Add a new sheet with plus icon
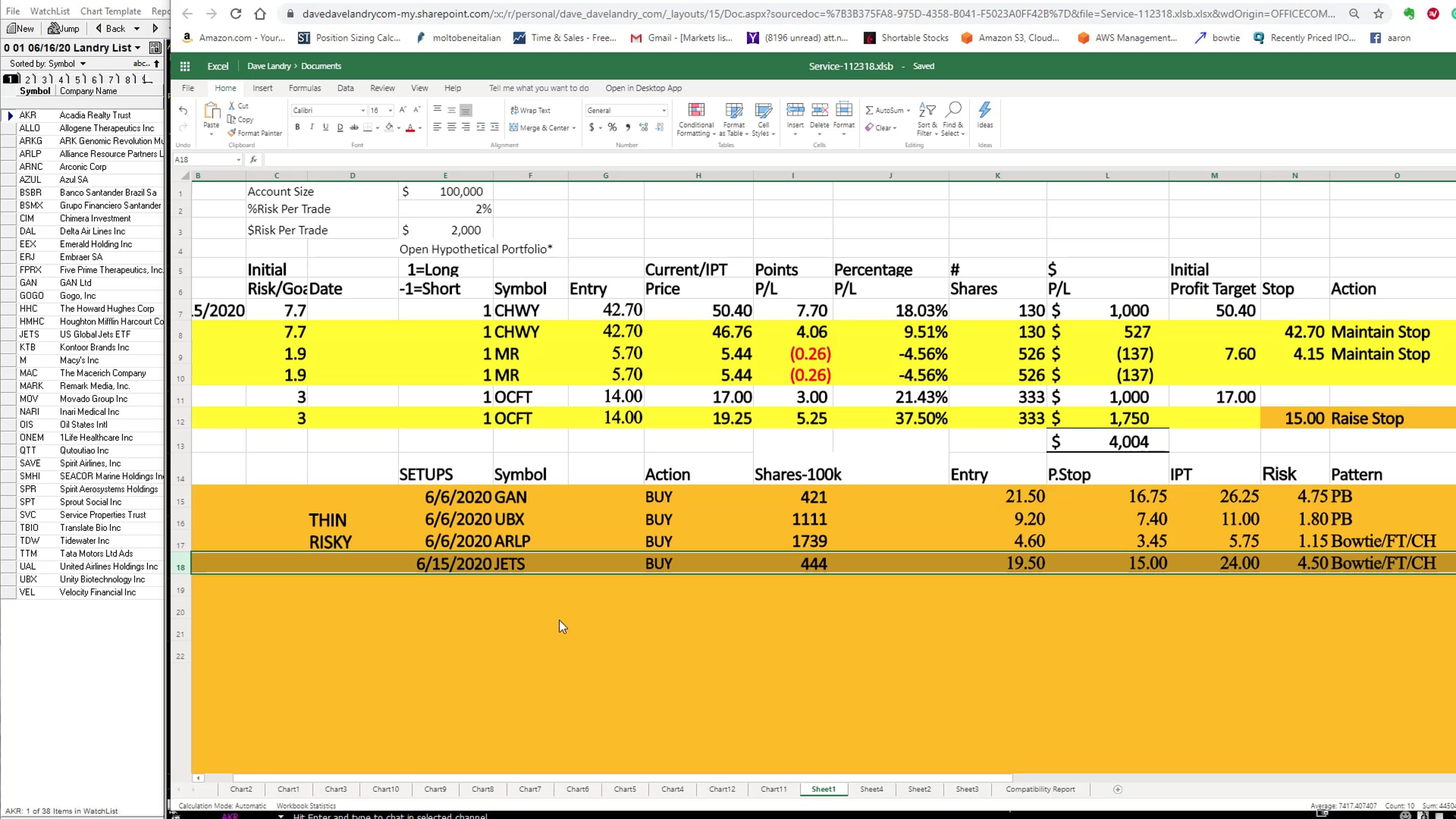 [1117, 789]
